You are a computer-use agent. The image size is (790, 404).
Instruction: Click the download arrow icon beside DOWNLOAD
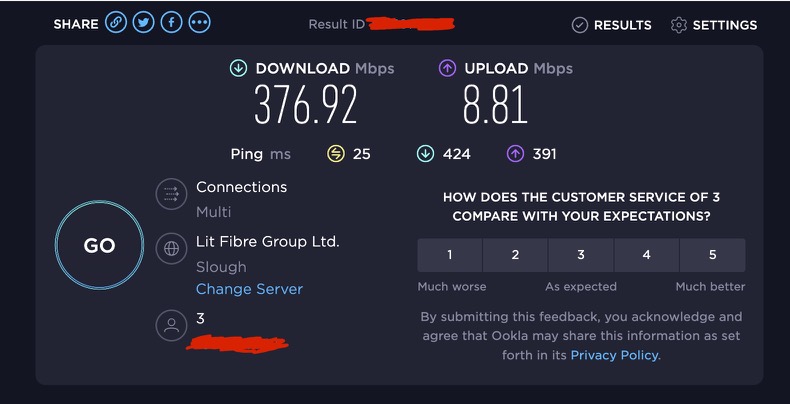[238, 69]
